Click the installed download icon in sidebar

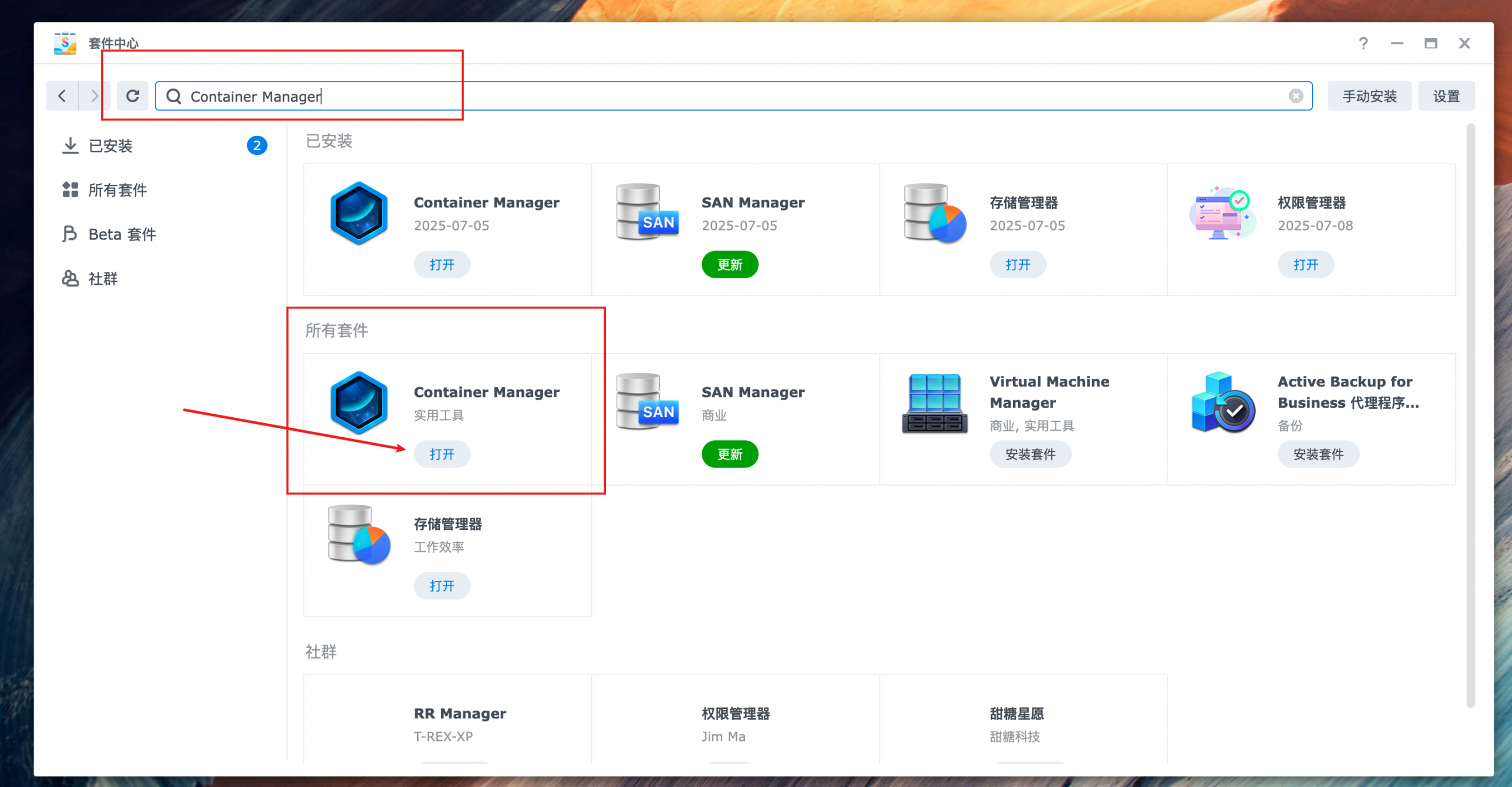(x=70, y=145)
